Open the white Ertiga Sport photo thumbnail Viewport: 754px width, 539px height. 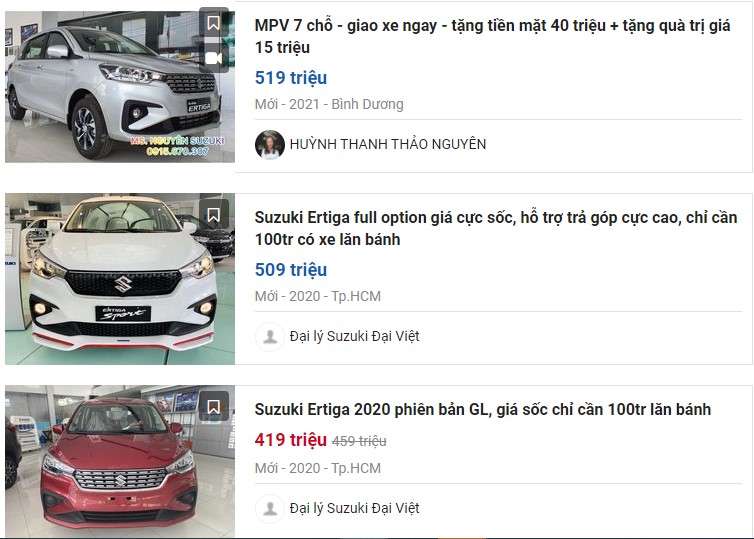pyautogui.click(x=120, y=279)
